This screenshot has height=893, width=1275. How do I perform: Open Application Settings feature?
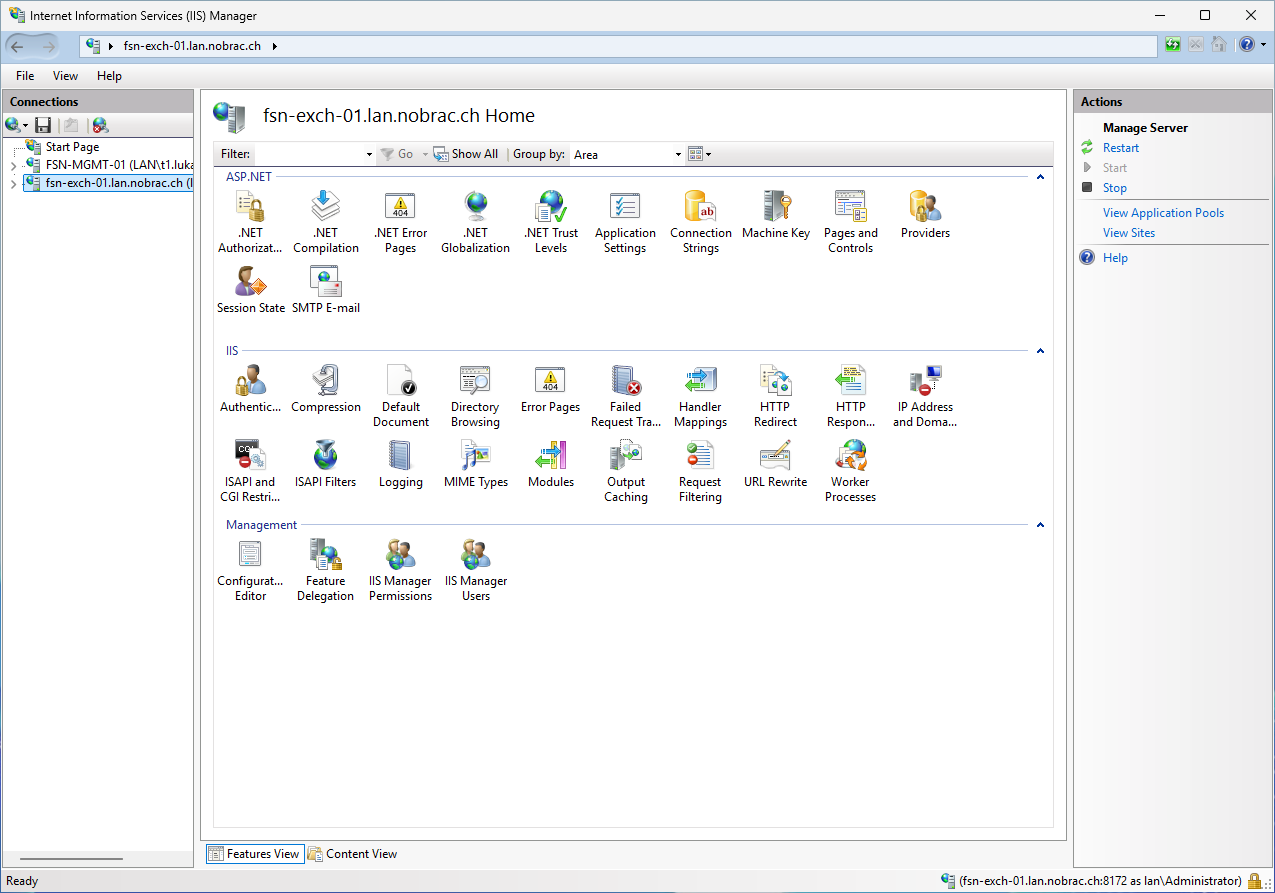[x=625, y=222]
